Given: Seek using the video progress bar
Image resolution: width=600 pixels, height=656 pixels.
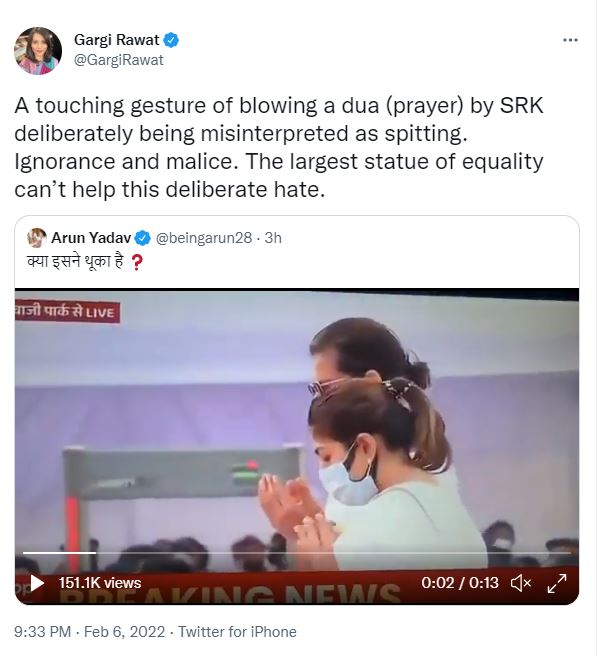Looking at the screenshot, I should tap(300, 553).
